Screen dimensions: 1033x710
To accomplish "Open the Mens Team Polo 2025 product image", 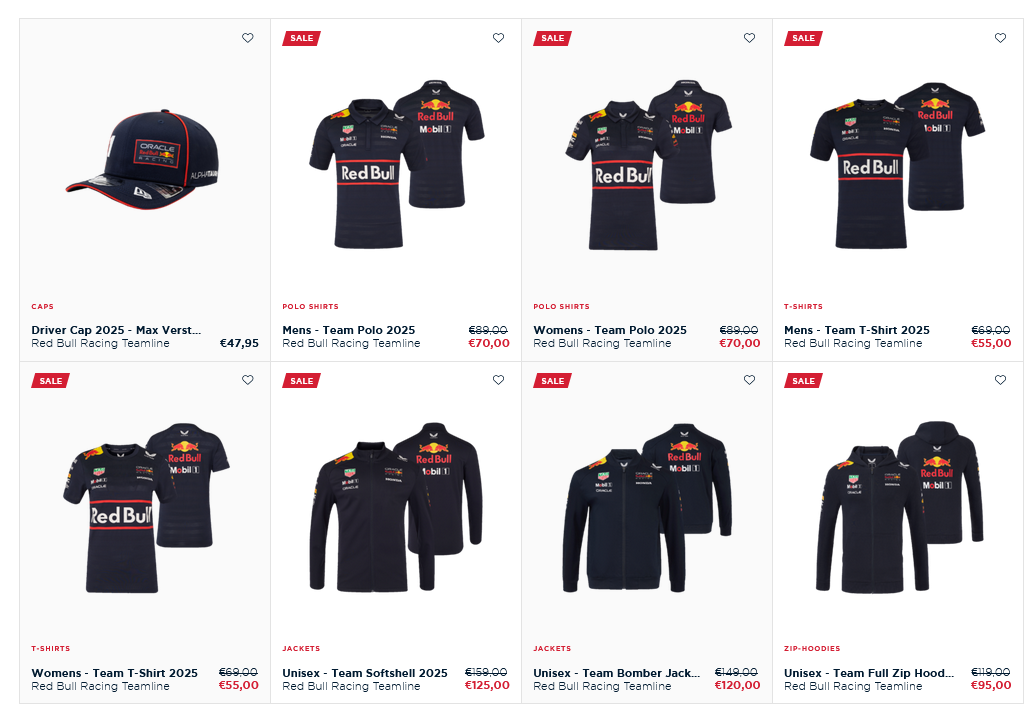I will click(x=397, y=164).
